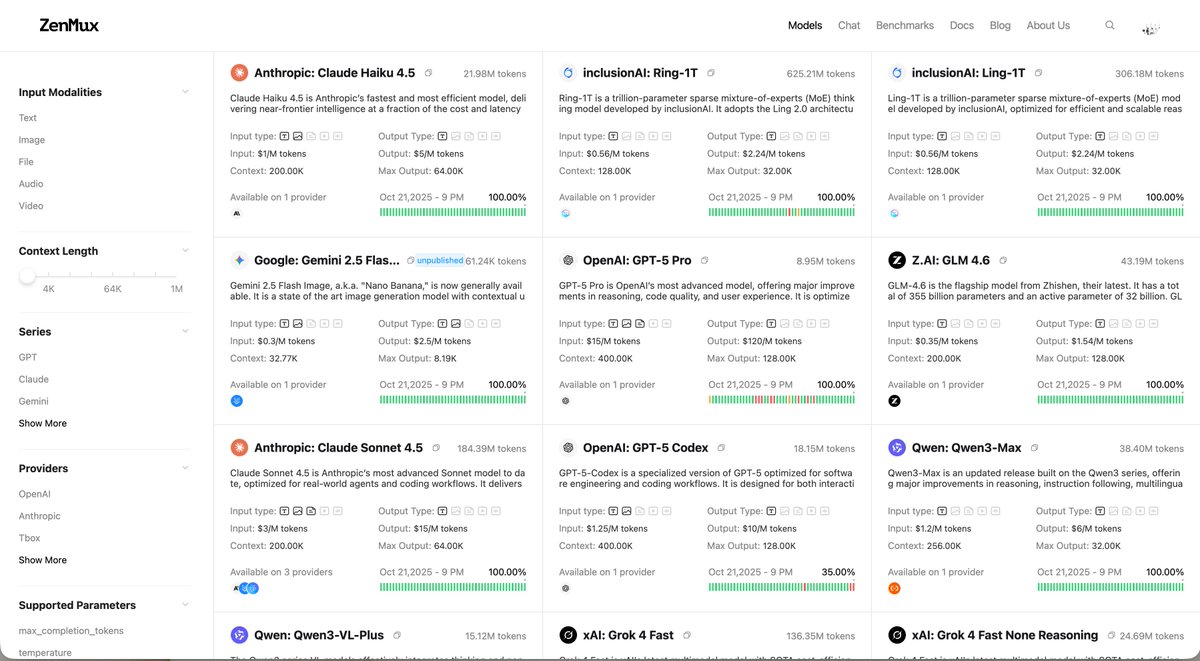Viewport: 1200px width, 661px height.
Task: Filter models by Claude series
Action: [x=34, y=379]
